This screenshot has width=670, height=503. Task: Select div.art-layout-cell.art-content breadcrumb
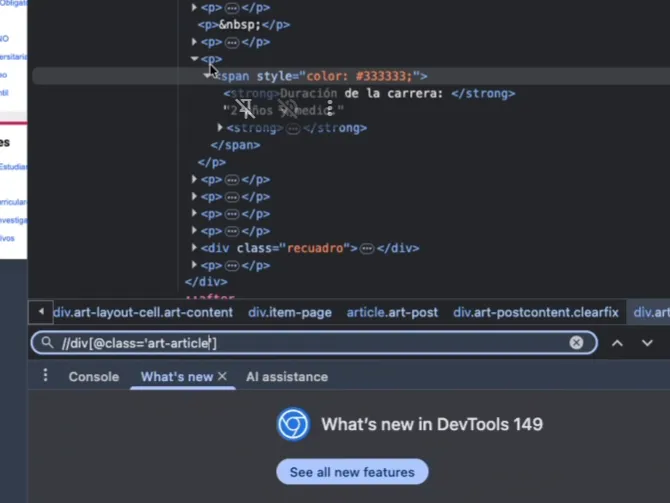coord(143,312)
